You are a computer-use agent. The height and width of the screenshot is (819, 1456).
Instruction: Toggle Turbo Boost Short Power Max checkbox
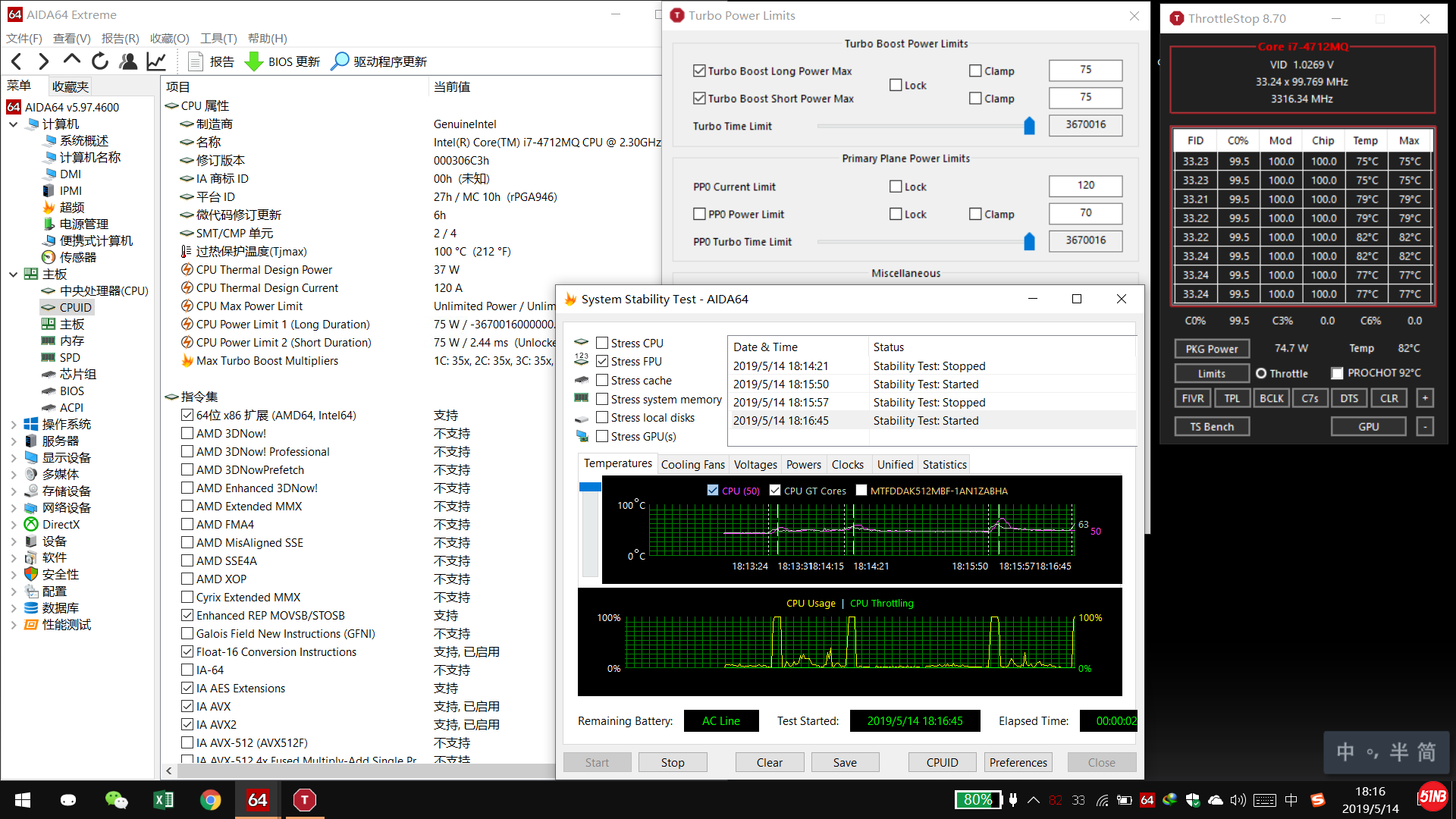pyautogui.click(x=699, y=98)
